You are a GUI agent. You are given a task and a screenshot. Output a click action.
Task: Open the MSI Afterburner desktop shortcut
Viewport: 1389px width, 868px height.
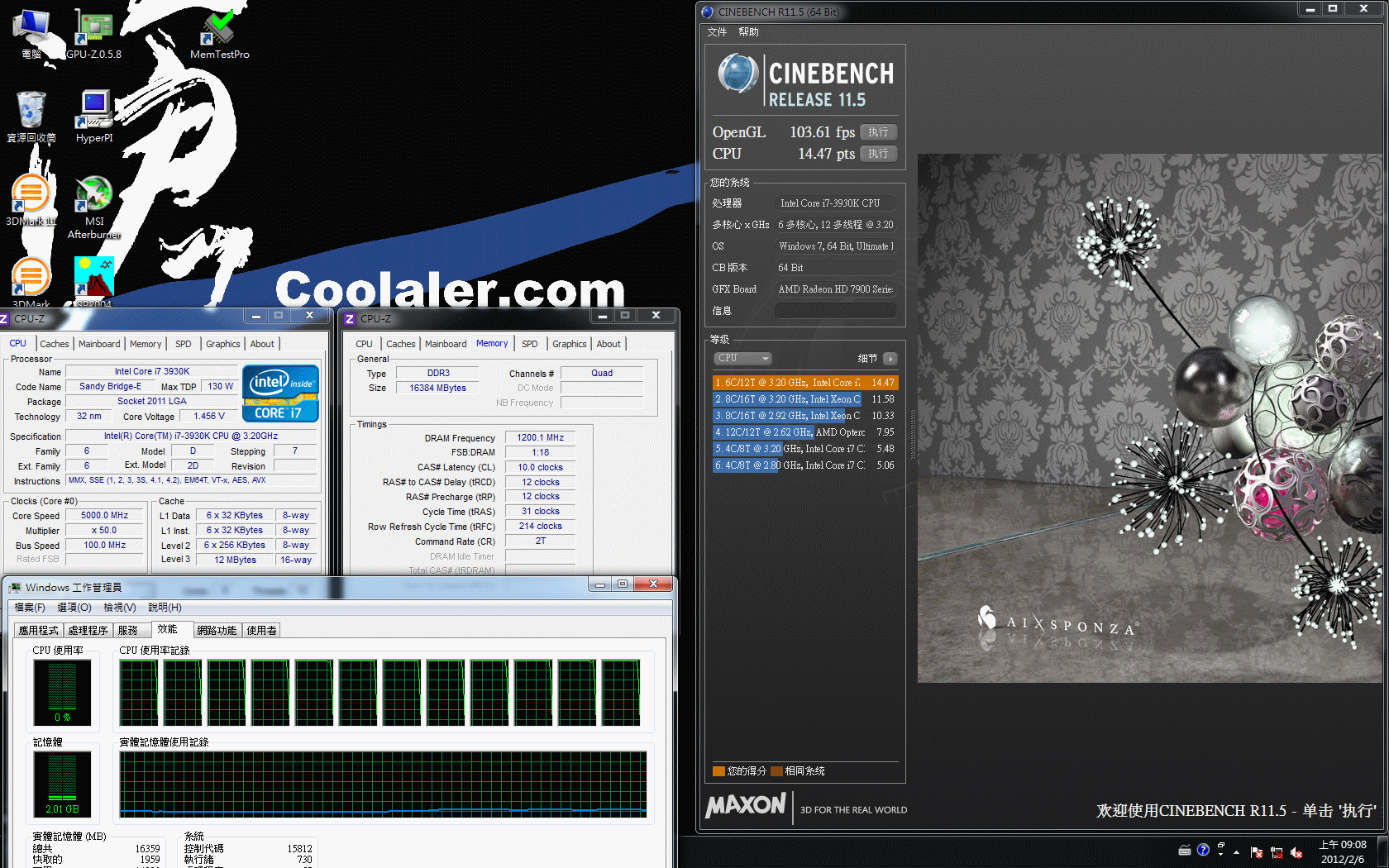[94, 207]
